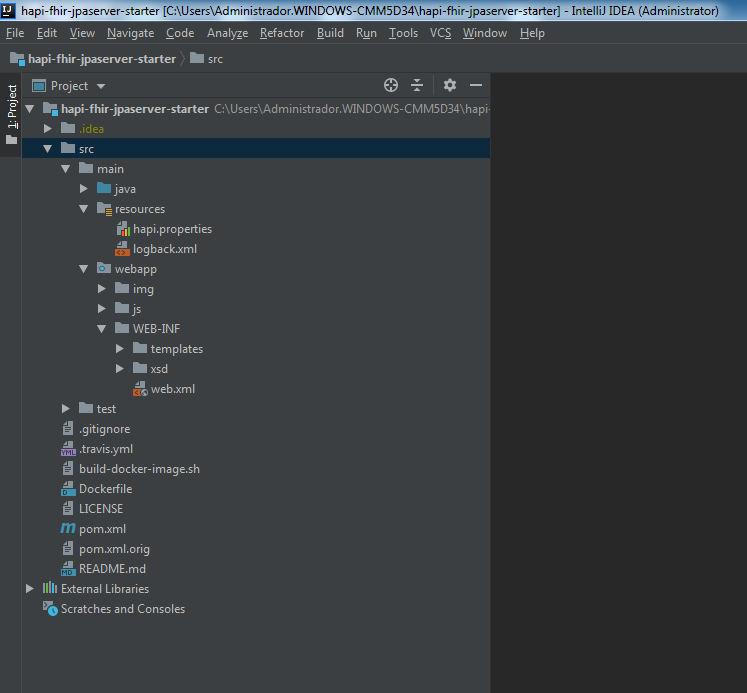
Task: Click the External Libraries icon
Action: 49,589
